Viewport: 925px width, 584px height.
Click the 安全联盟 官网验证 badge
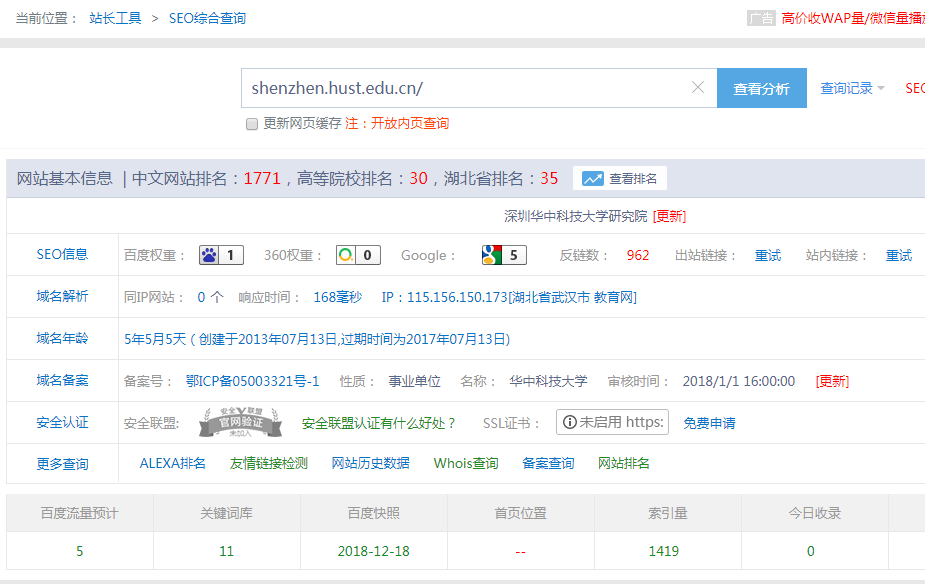240,422
